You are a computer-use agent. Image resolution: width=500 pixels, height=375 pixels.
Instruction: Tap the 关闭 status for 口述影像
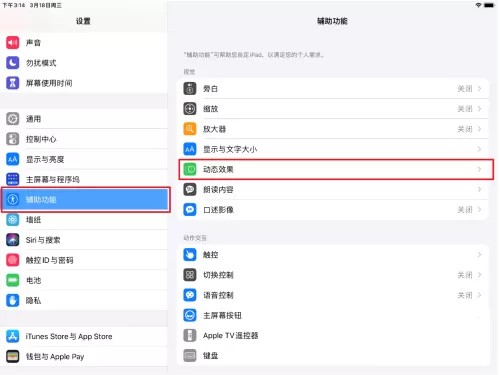465,210
